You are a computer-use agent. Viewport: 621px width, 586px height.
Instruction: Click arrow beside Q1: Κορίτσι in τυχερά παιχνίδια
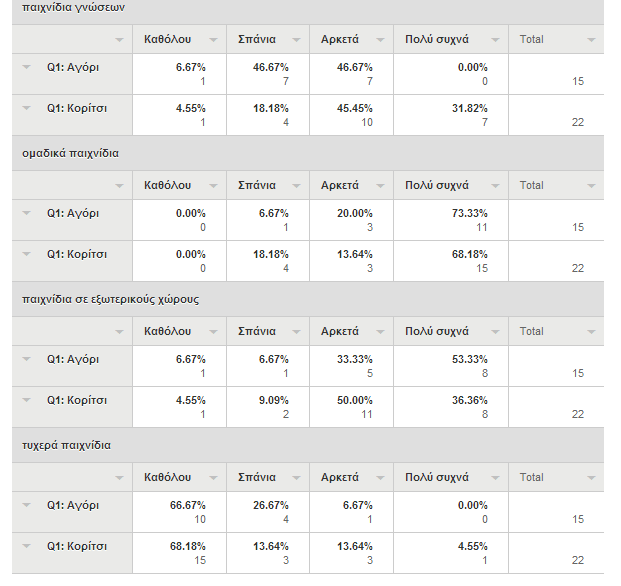click(x=27, y=546)
